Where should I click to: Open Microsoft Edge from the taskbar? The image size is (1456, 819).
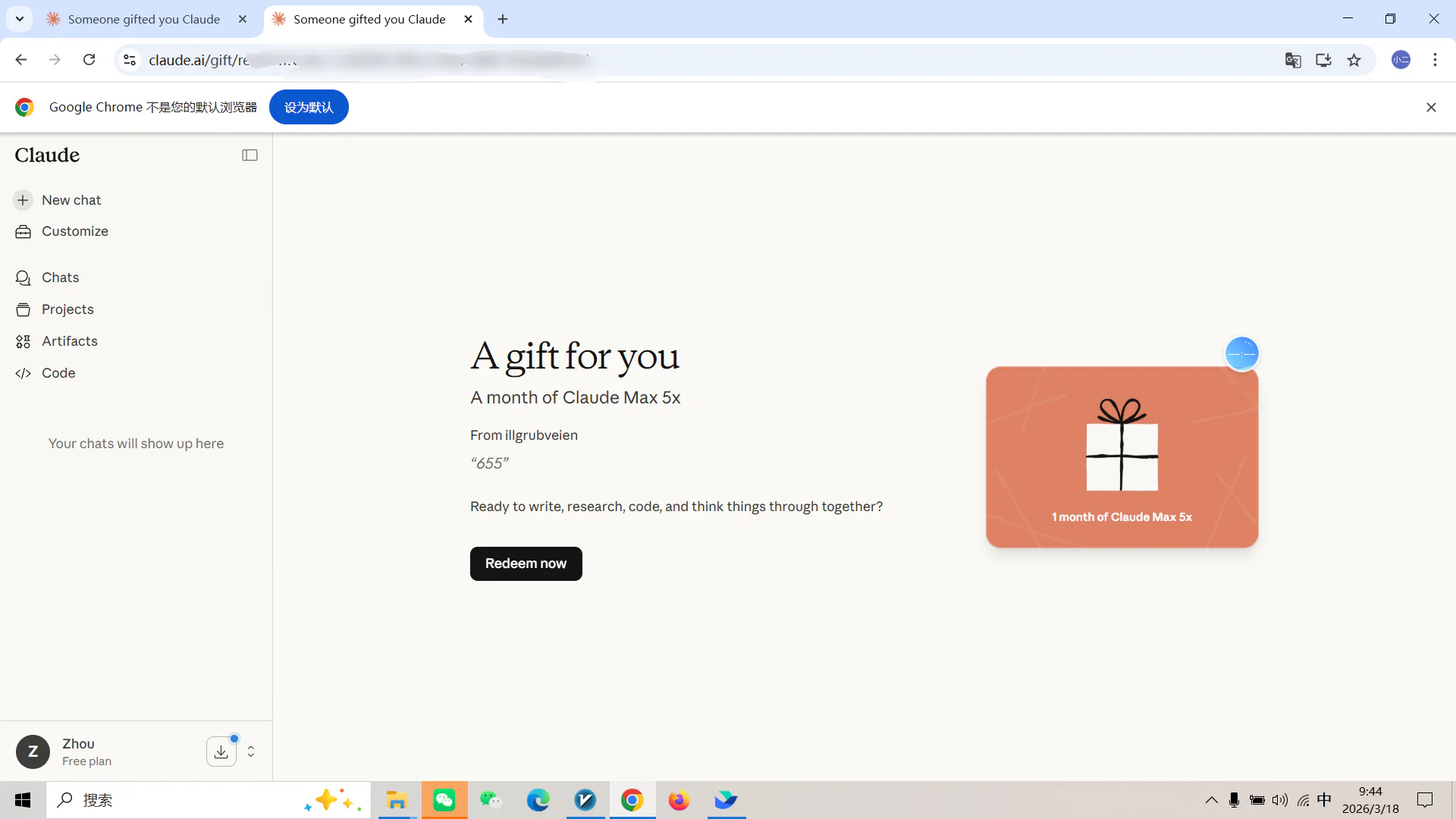[x=538, y=800]
